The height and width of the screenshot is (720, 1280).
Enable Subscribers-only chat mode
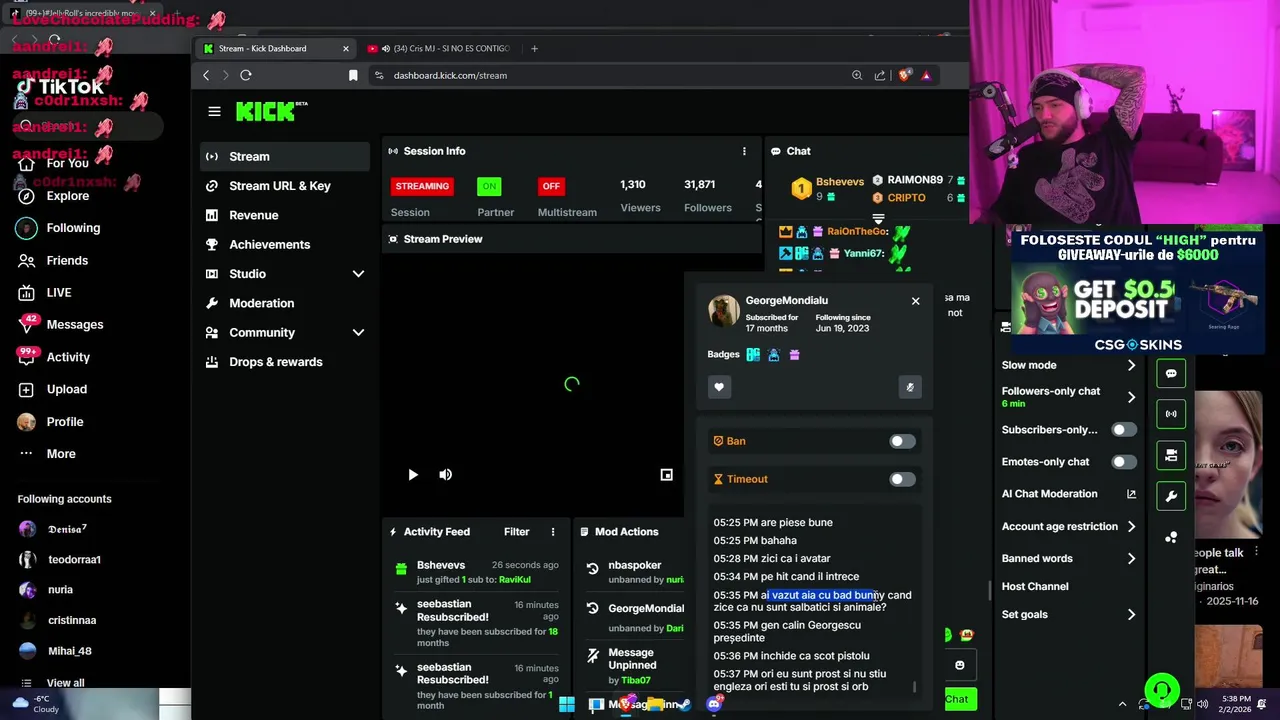point(1124,430)
